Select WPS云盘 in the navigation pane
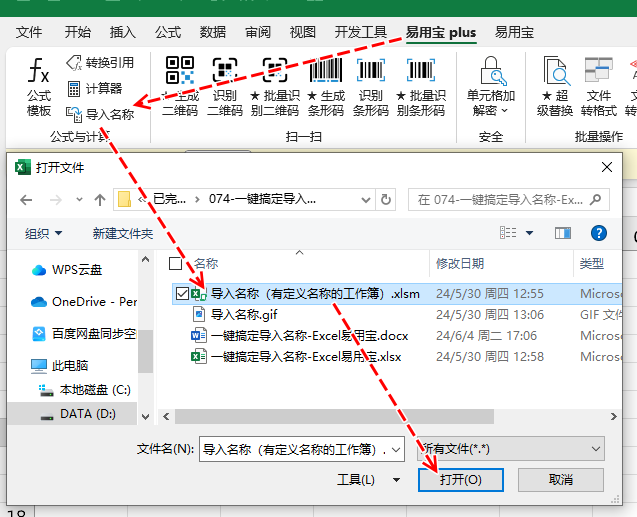The image size is (637, 517). 67,270
